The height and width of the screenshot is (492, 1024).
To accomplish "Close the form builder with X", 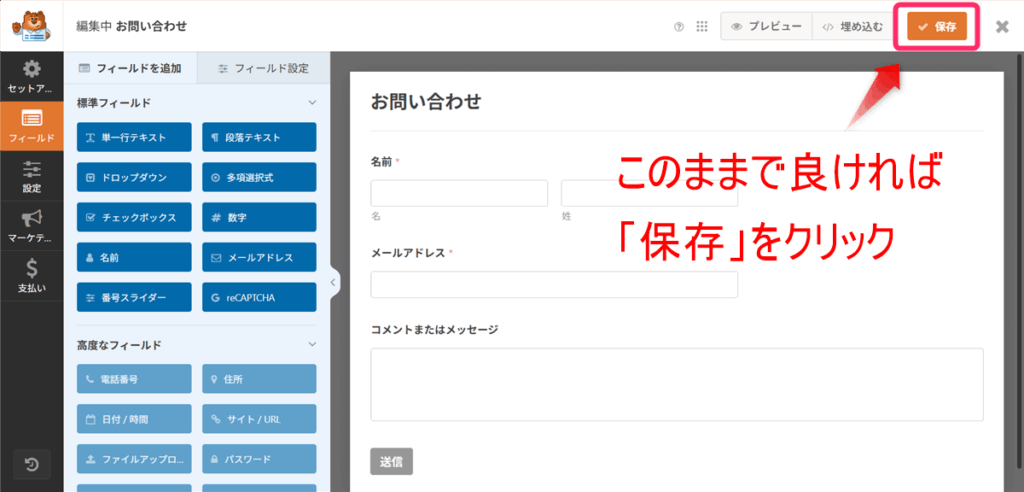I will click(1002, 27).
